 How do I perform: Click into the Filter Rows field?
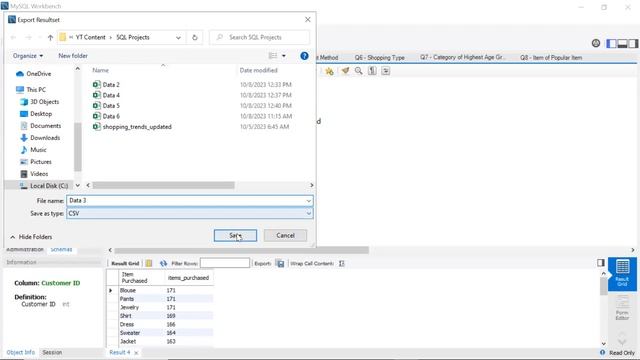pyautogui.click(x=225, y=263)
